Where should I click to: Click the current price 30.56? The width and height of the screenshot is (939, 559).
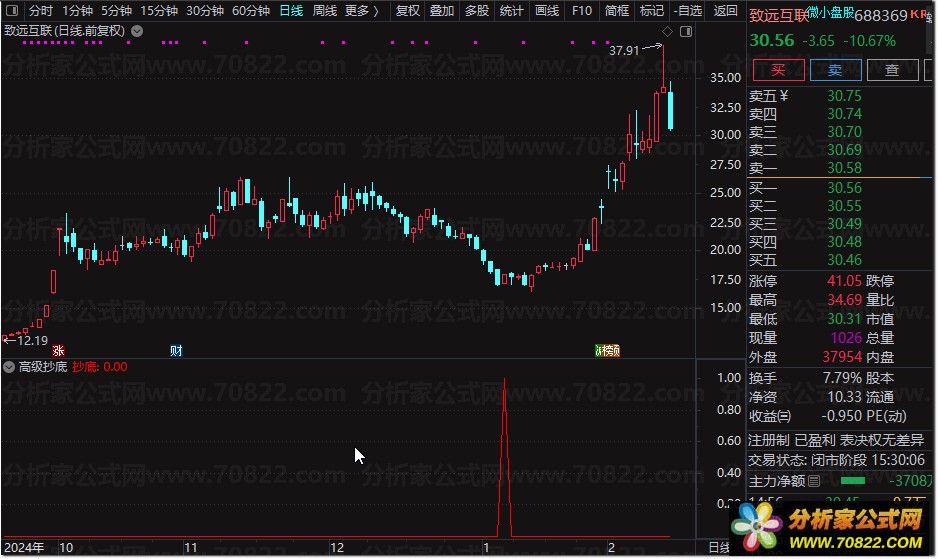pyautogui.click(x=772, y=41)
